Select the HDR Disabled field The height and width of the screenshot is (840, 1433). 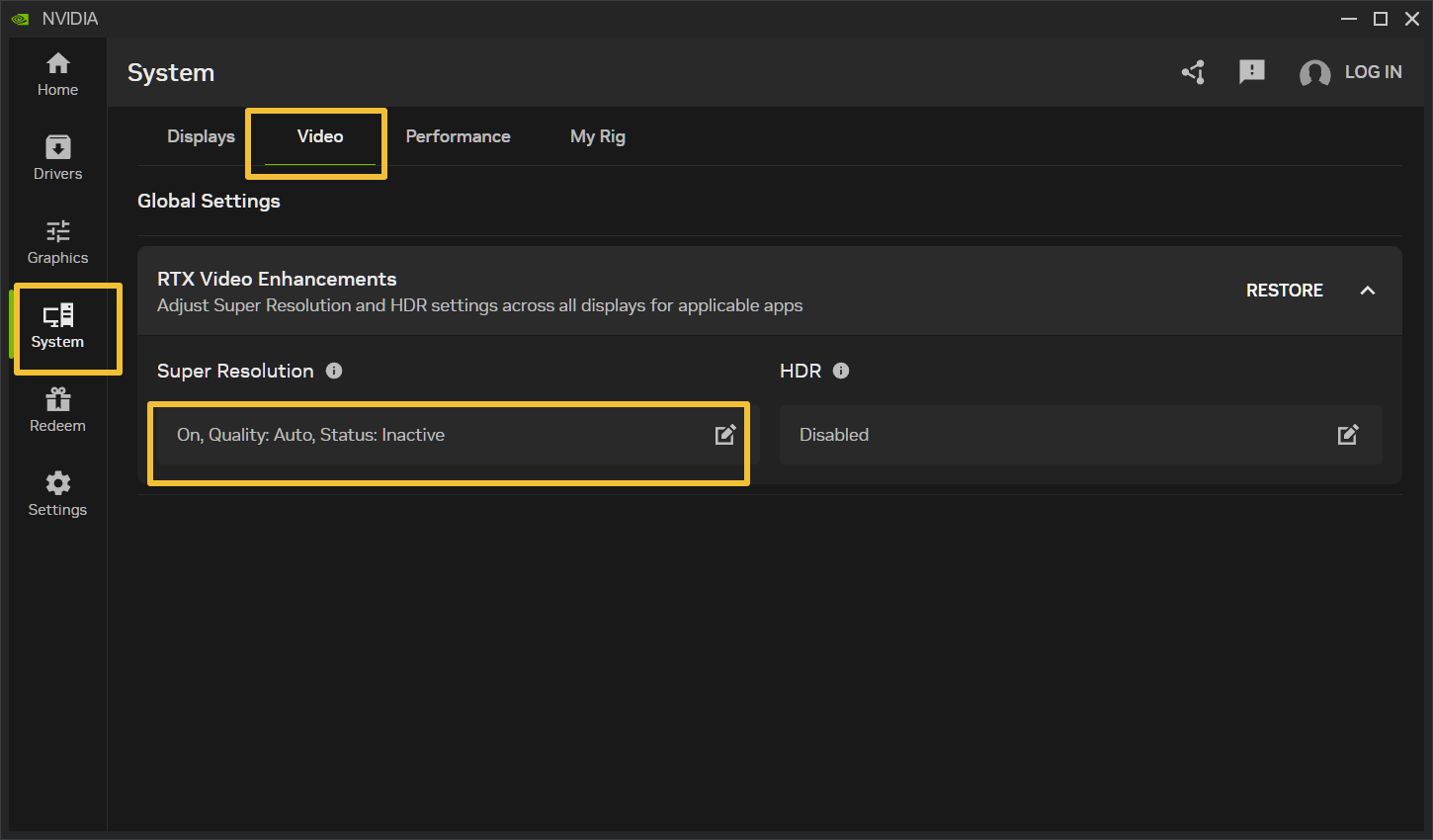click(1081, 435)
